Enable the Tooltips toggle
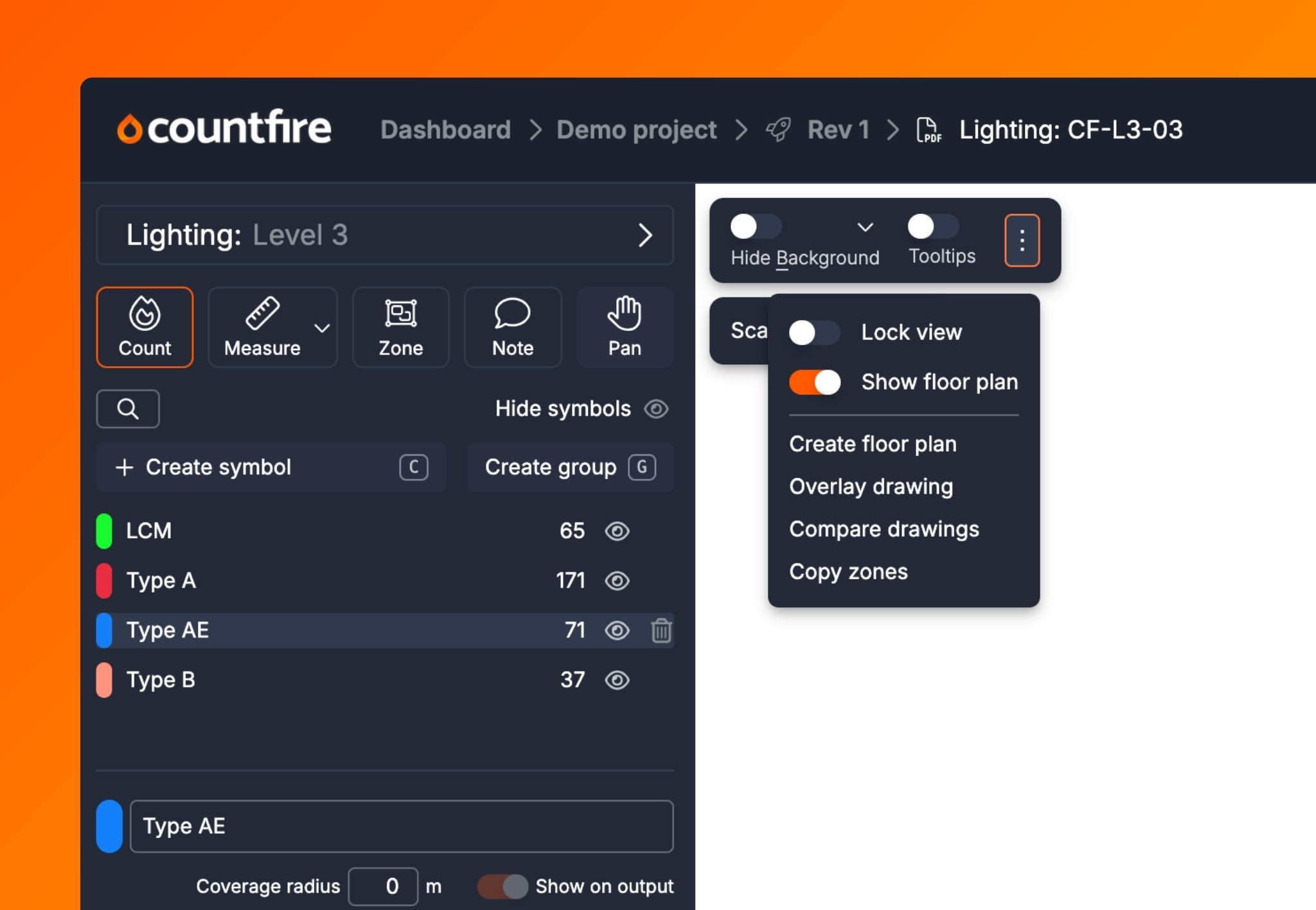The height and width of the screenshot is (910, 1316). [x=932, y=226]
